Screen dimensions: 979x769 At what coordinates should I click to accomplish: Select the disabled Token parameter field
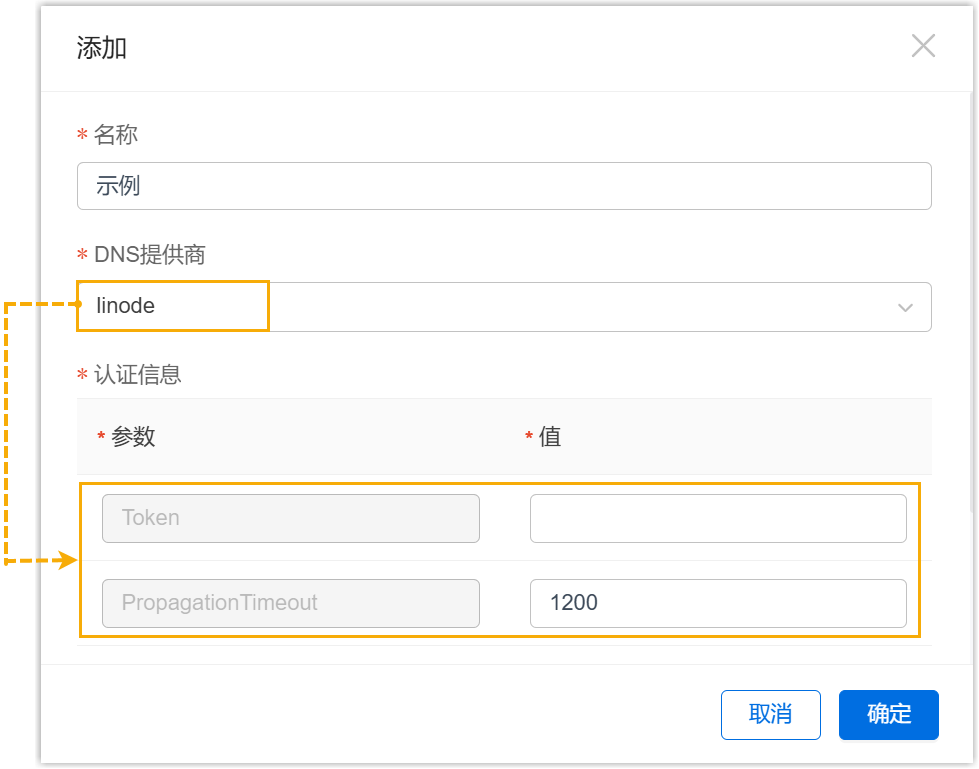pos(290,518)
